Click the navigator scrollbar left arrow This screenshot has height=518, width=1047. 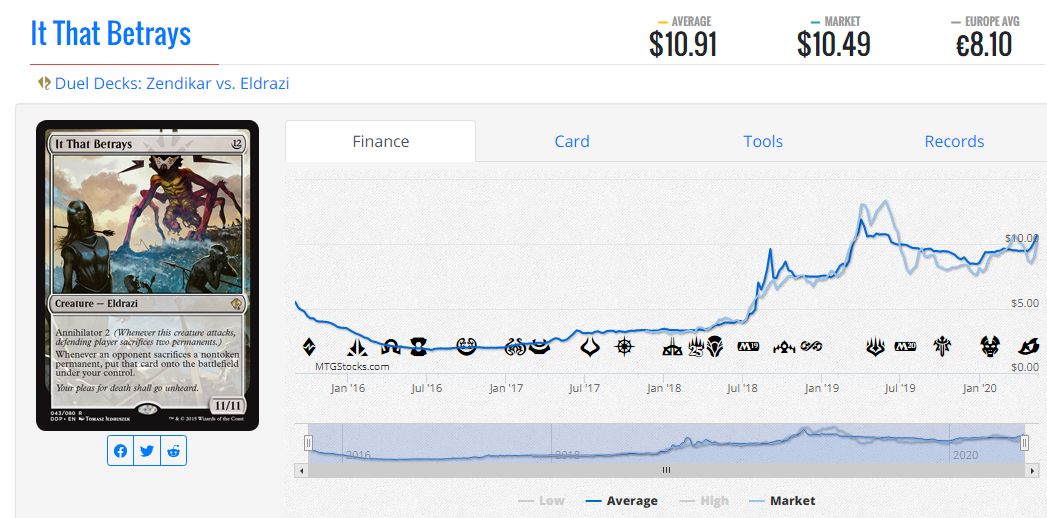pos(300,471)
